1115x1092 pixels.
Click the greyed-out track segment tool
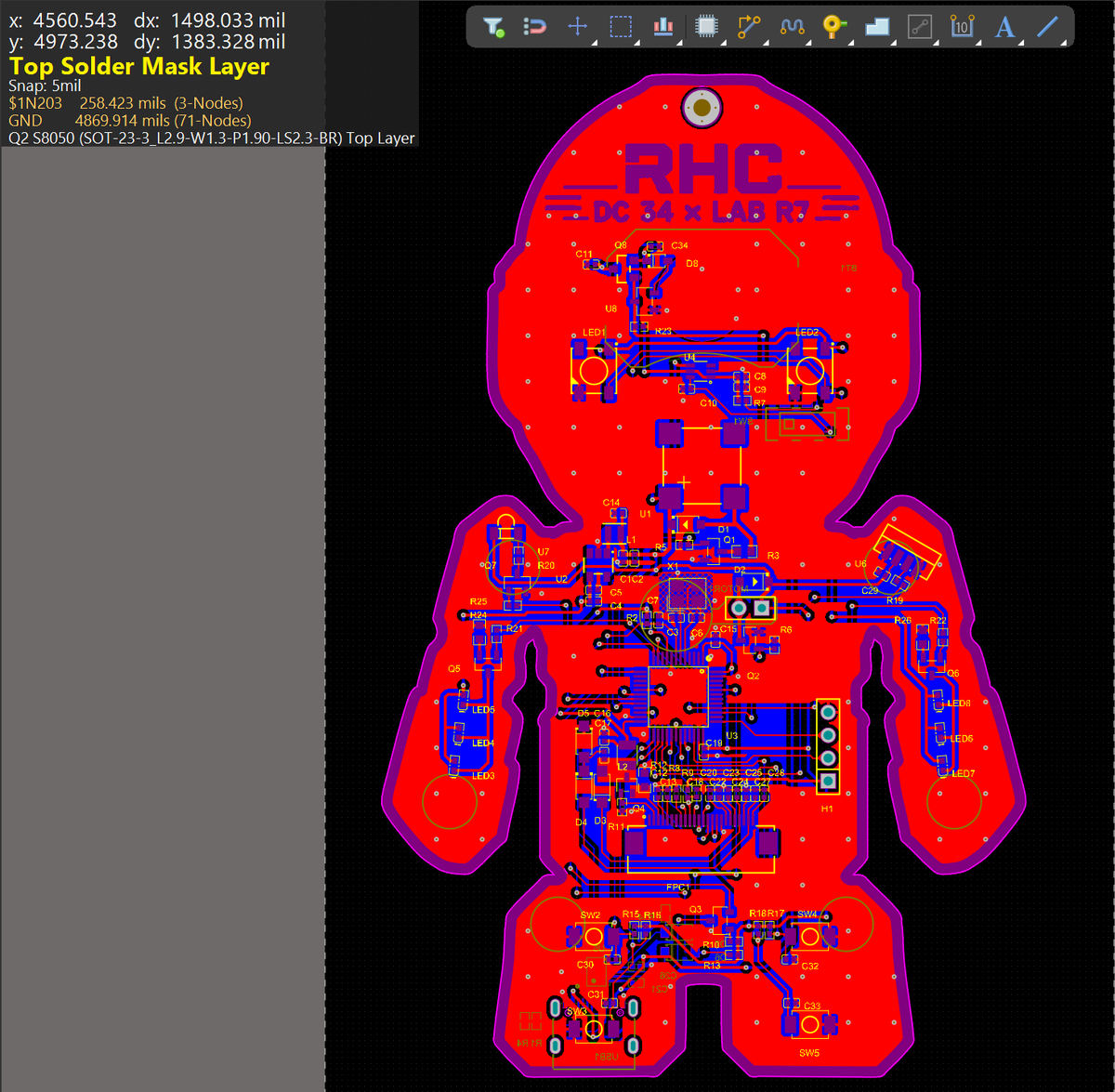[920, 27]
